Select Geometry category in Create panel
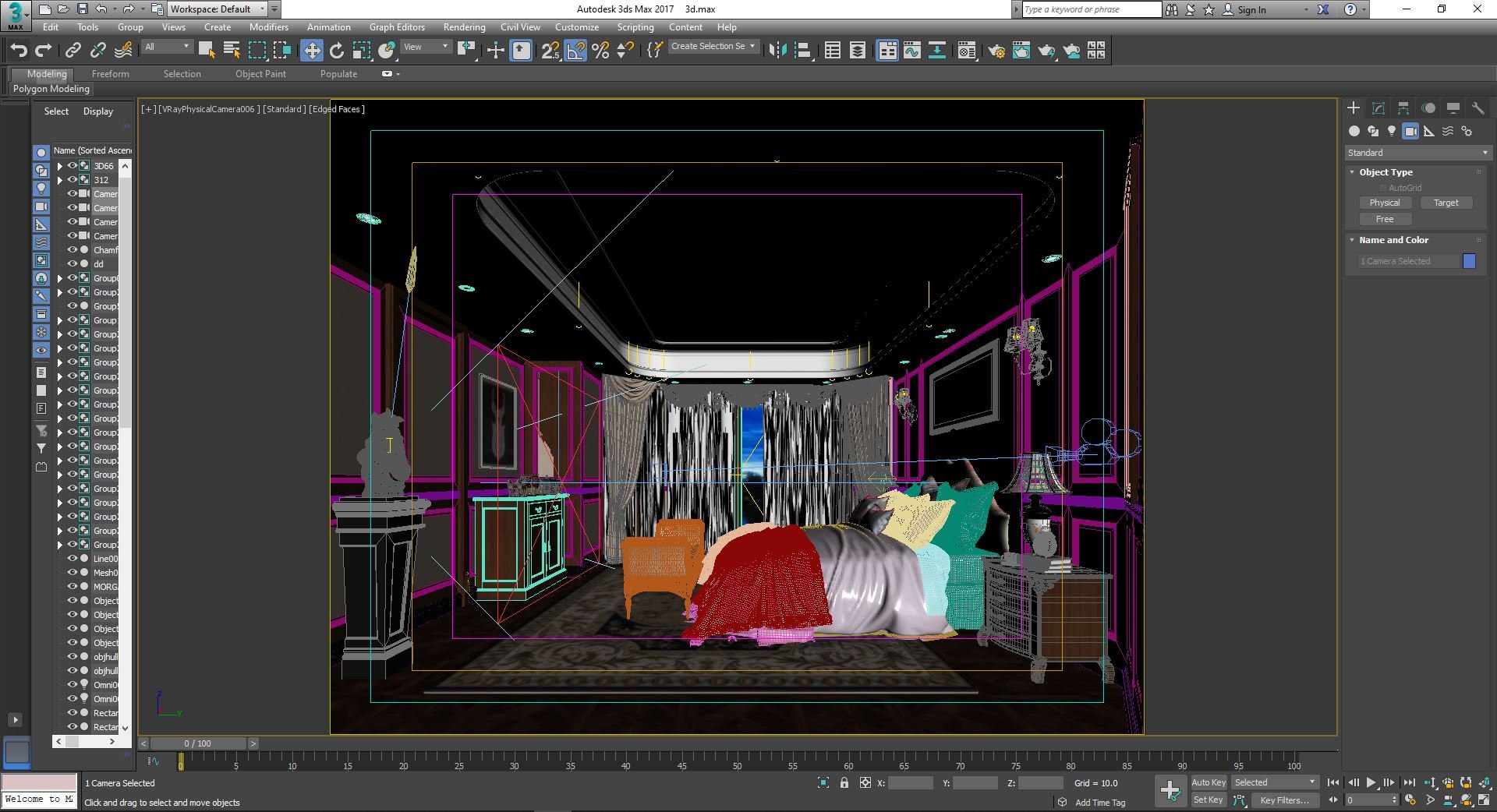 1354,131
